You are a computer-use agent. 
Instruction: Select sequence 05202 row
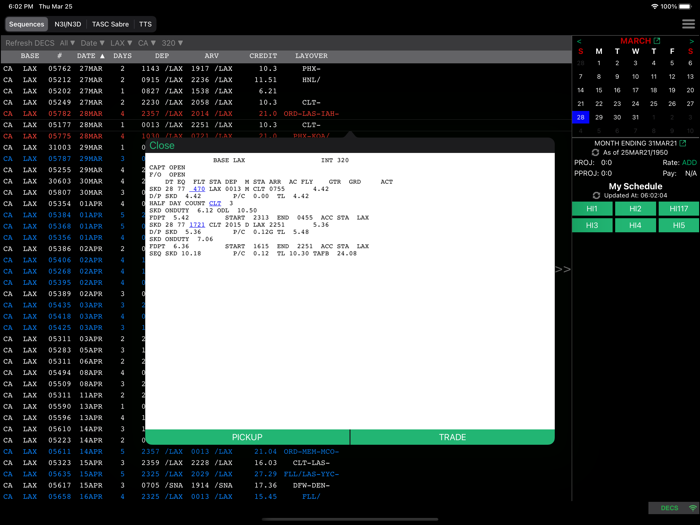point(286,91)
